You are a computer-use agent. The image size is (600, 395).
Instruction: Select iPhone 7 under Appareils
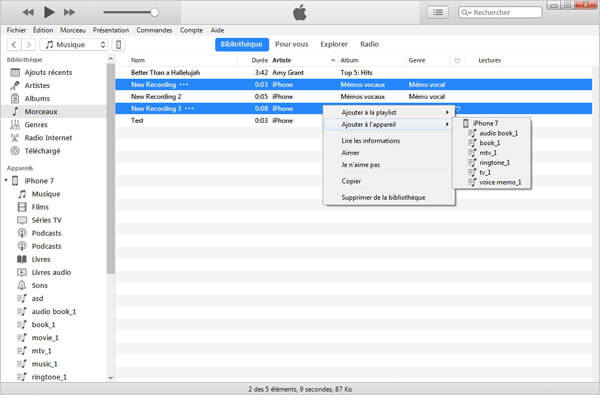click(39, 181)
